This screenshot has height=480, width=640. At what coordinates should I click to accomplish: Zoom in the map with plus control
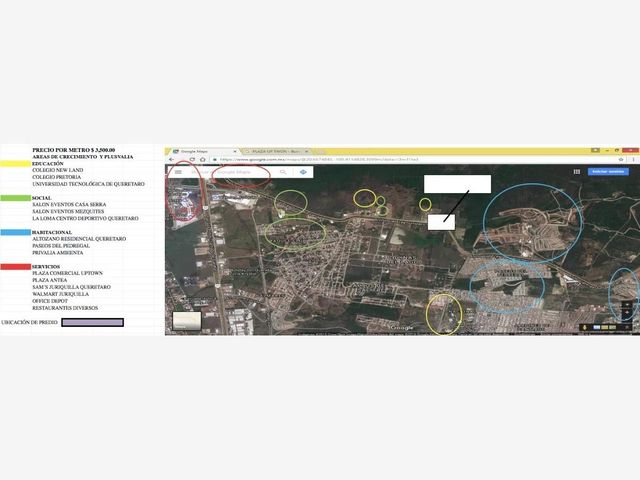pyautogui.click(x=628, y=304)
